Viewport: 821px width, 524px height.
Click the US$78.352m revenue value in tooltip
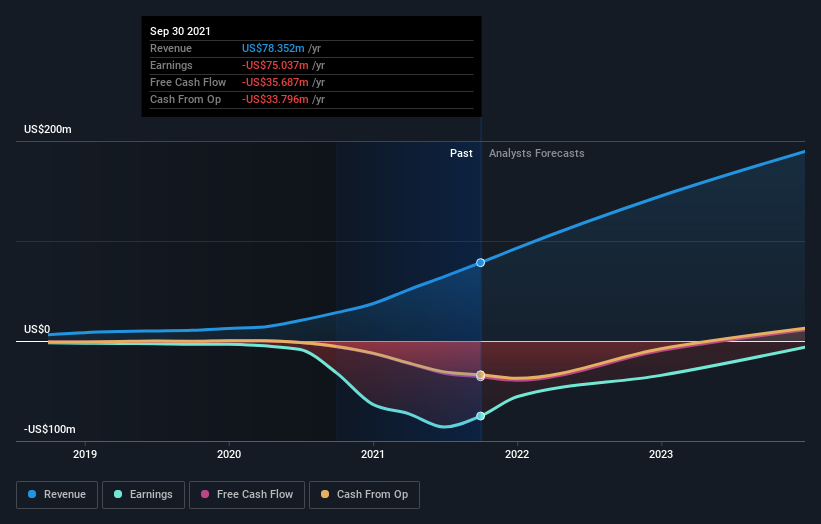tap(273, 48)
